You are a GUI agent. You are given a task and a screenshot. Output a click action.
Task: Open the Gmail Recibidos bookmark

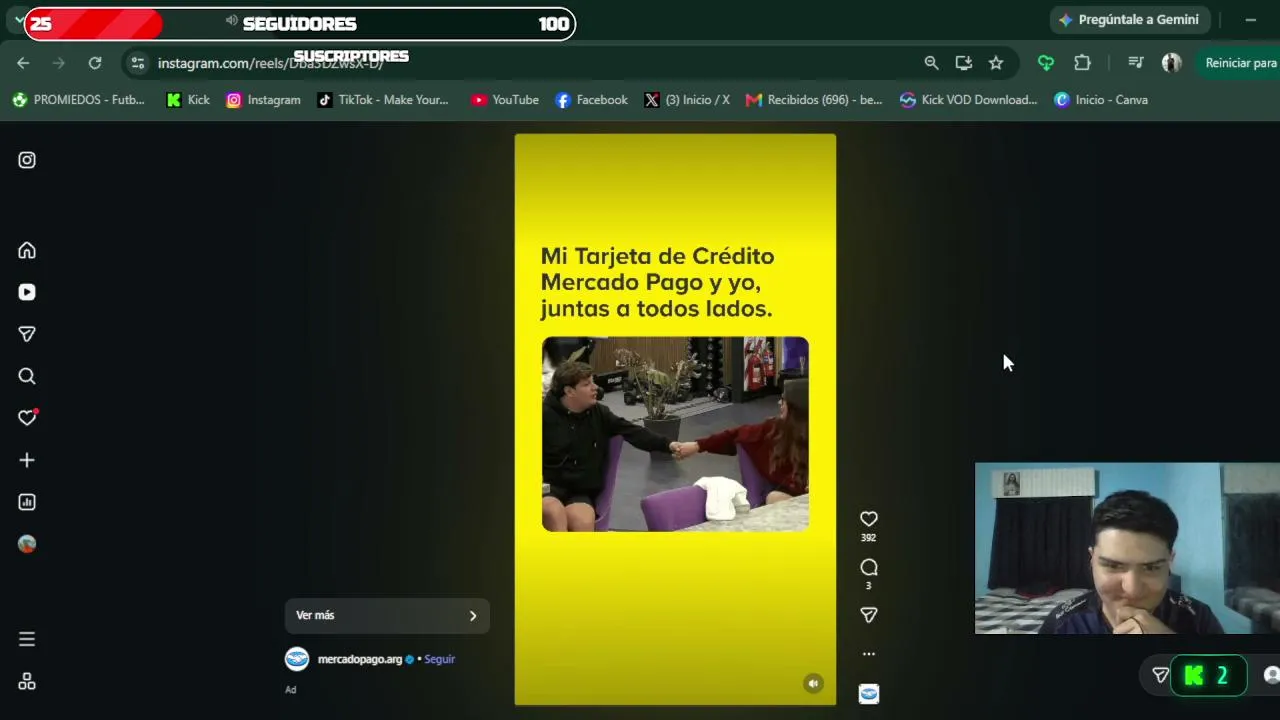pos(814,100)
